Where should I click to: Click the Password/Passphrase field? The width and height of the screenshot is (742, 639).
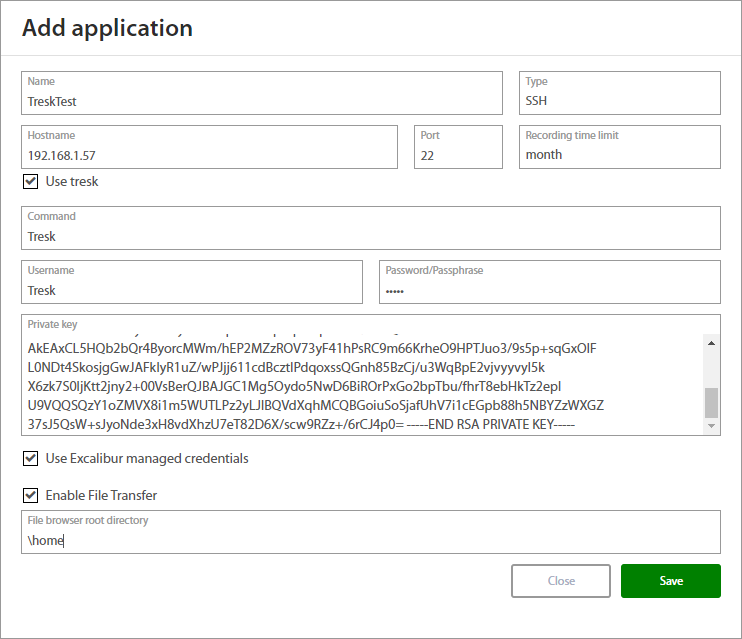click(550, 290)
